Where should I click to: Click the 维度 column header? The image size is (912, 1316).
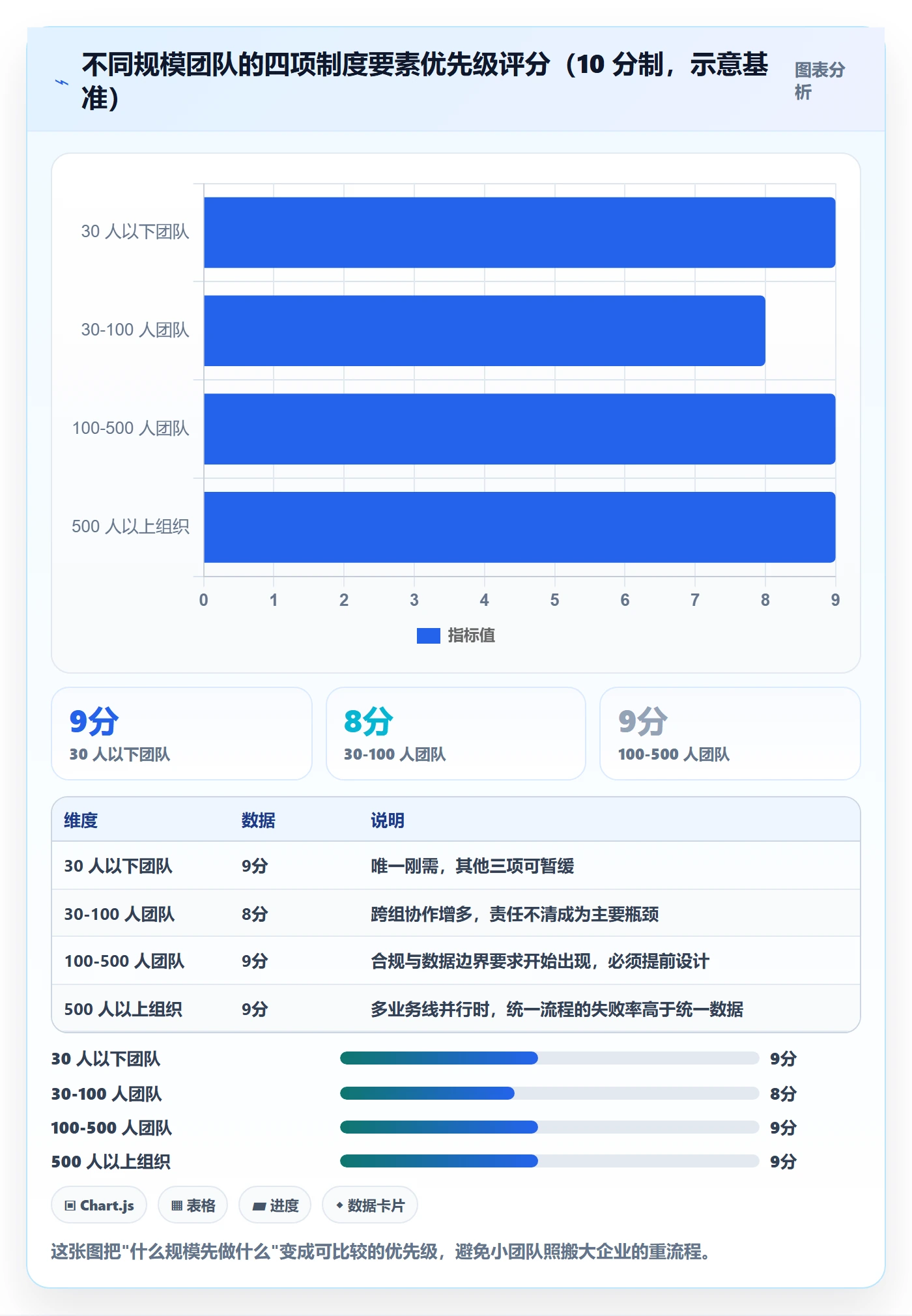pyautogui.click(x=81, y=820)
